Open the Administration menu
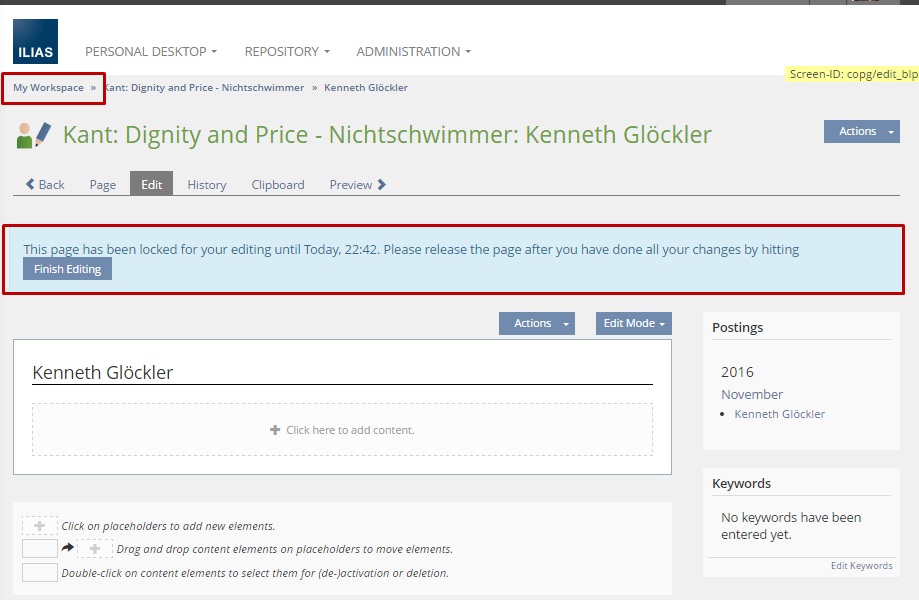The width and height of the screenshot is (919, 600). (413, 51)
